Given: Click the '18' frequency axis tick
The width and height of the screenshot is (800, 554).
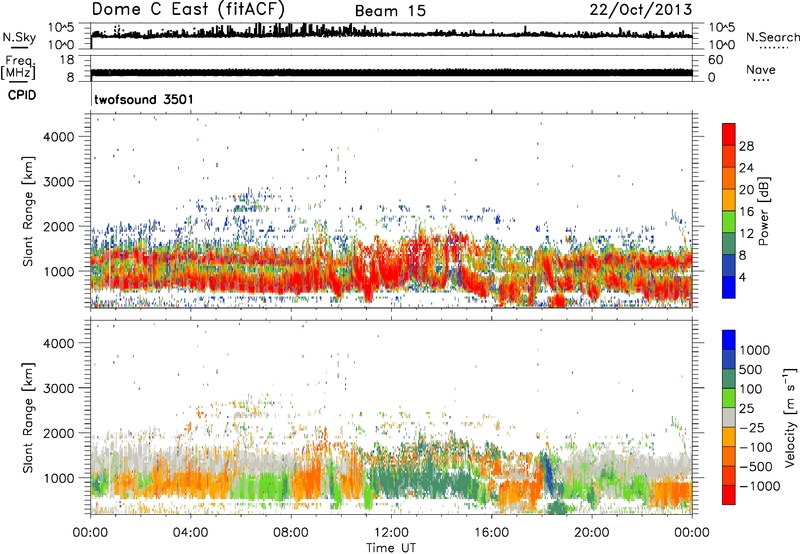Looking at the screenshot, I should [x=67, y=60].
